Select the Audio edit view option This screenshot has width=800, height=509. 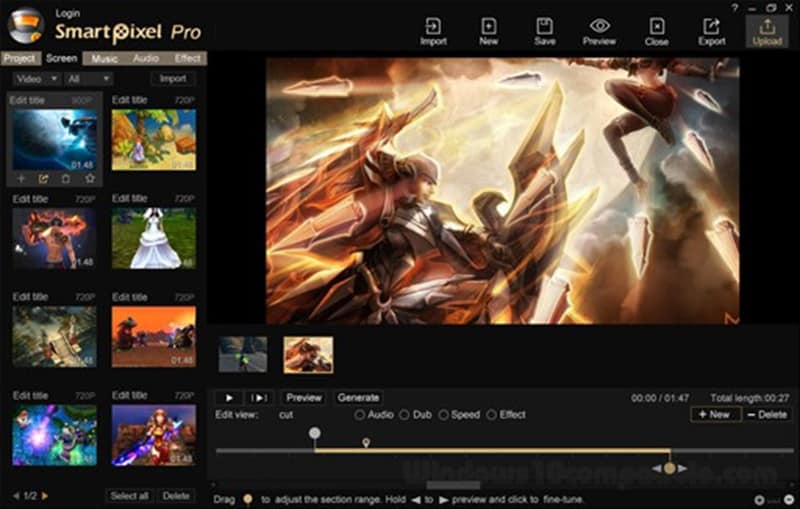374,415
